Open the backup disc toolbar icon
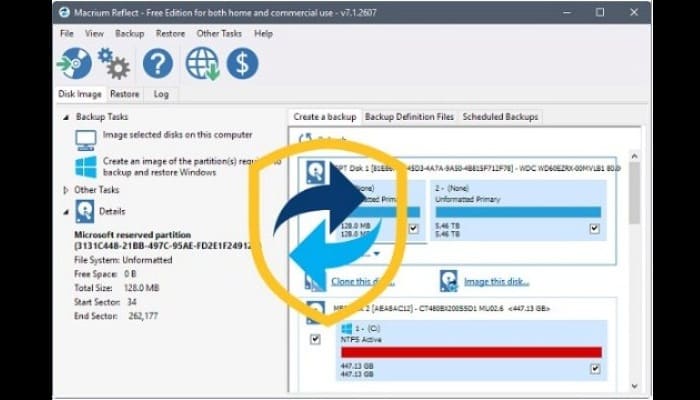Image resolution: width=700 pixels, height=400 pixels. tap(74, 64)
